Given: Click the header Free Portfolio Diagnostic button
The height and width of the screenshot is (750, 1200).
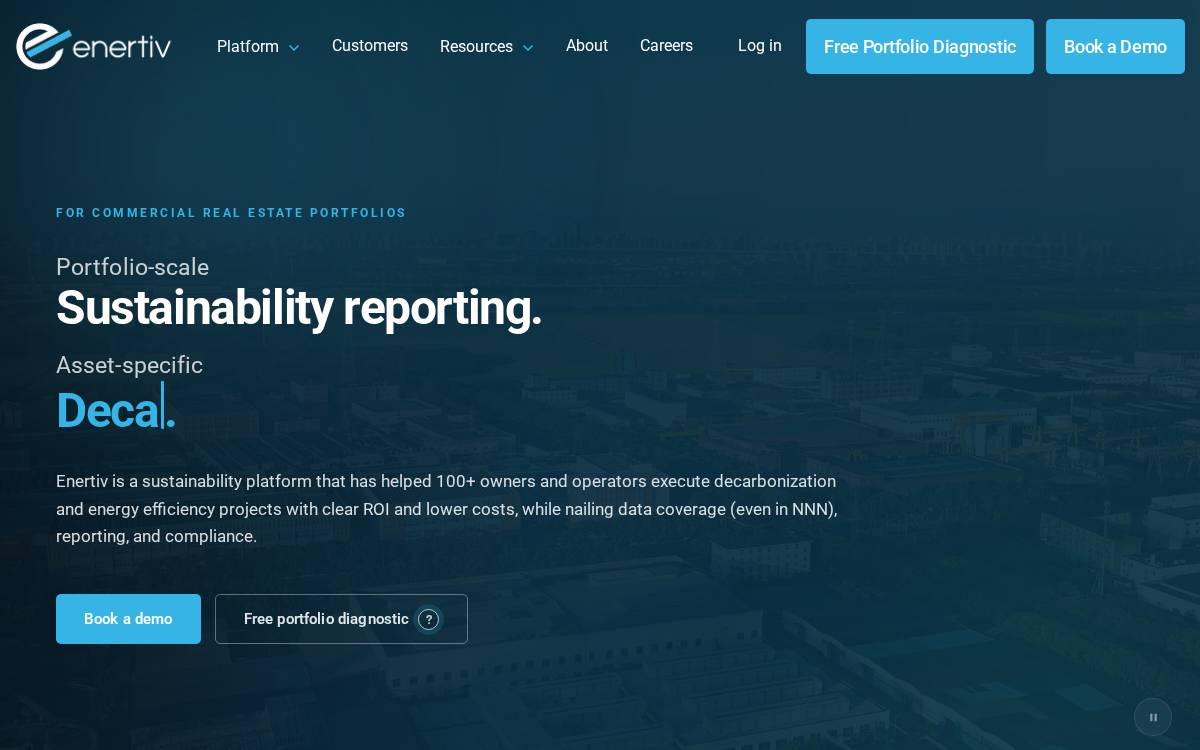Looking at the screenshot, I should (x=920, y=47).
